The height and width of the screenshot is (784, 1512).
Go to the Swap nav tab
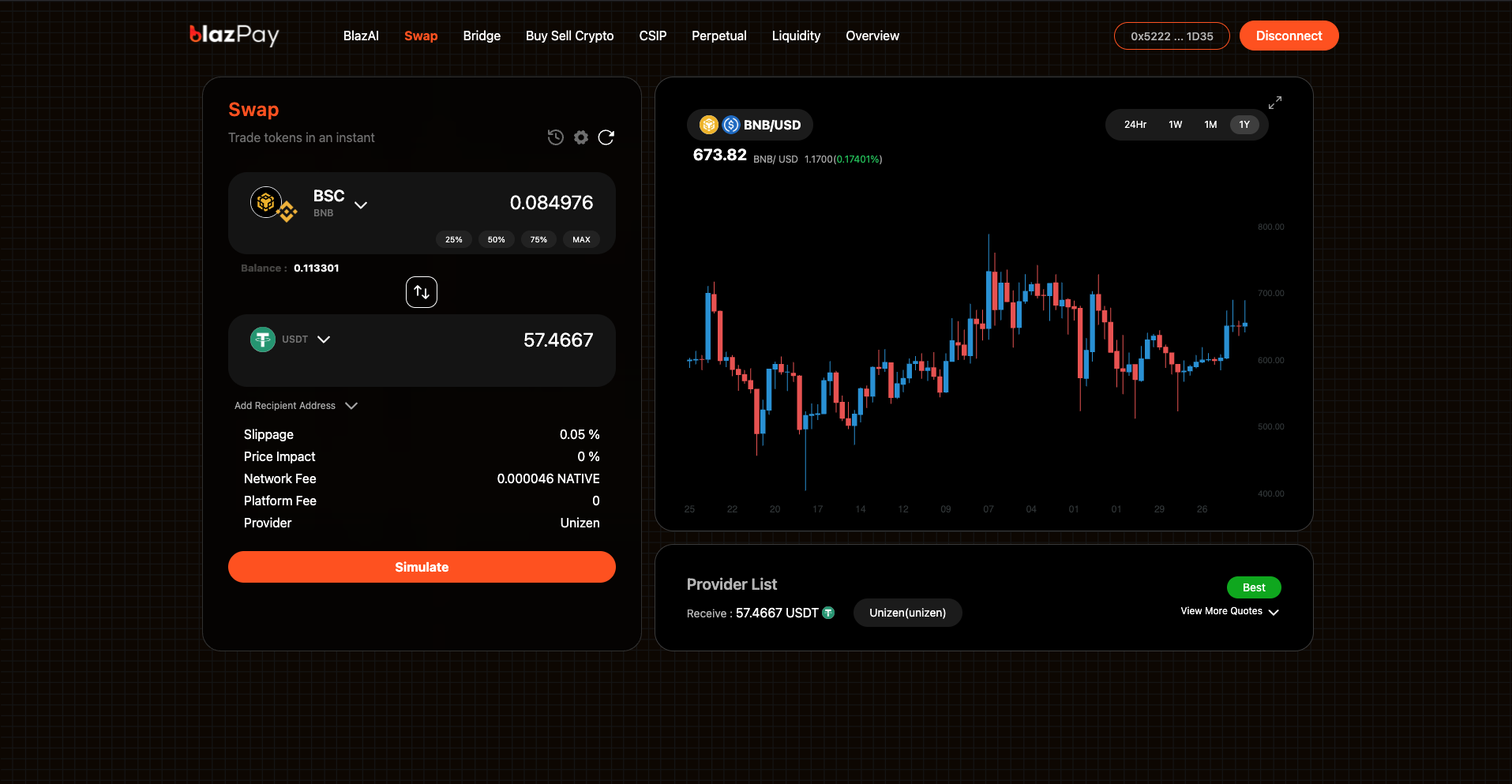coord(421,36)
